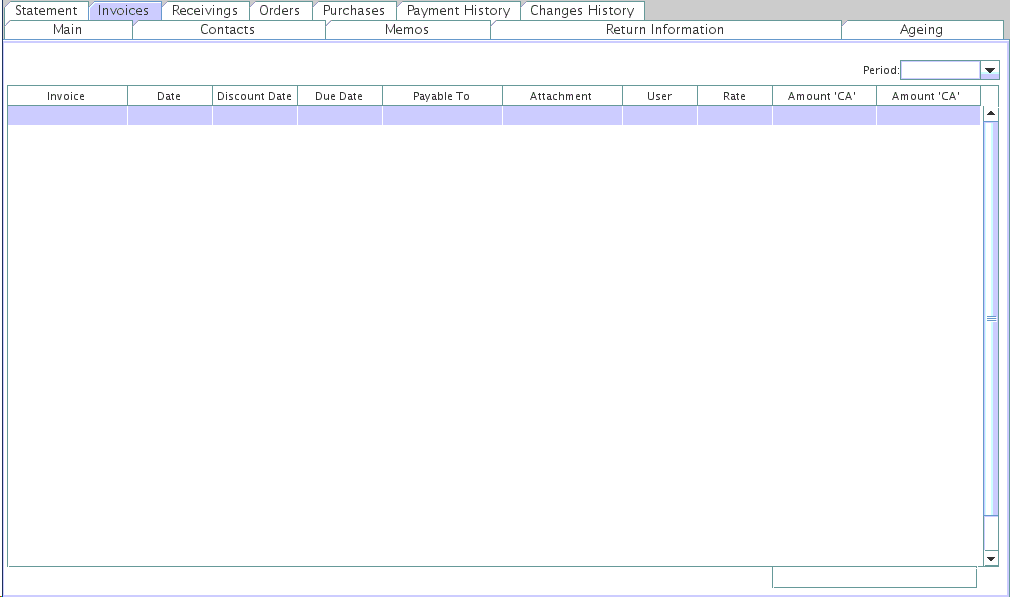Click the vertical scrollbar thumb

coord(991,318)
